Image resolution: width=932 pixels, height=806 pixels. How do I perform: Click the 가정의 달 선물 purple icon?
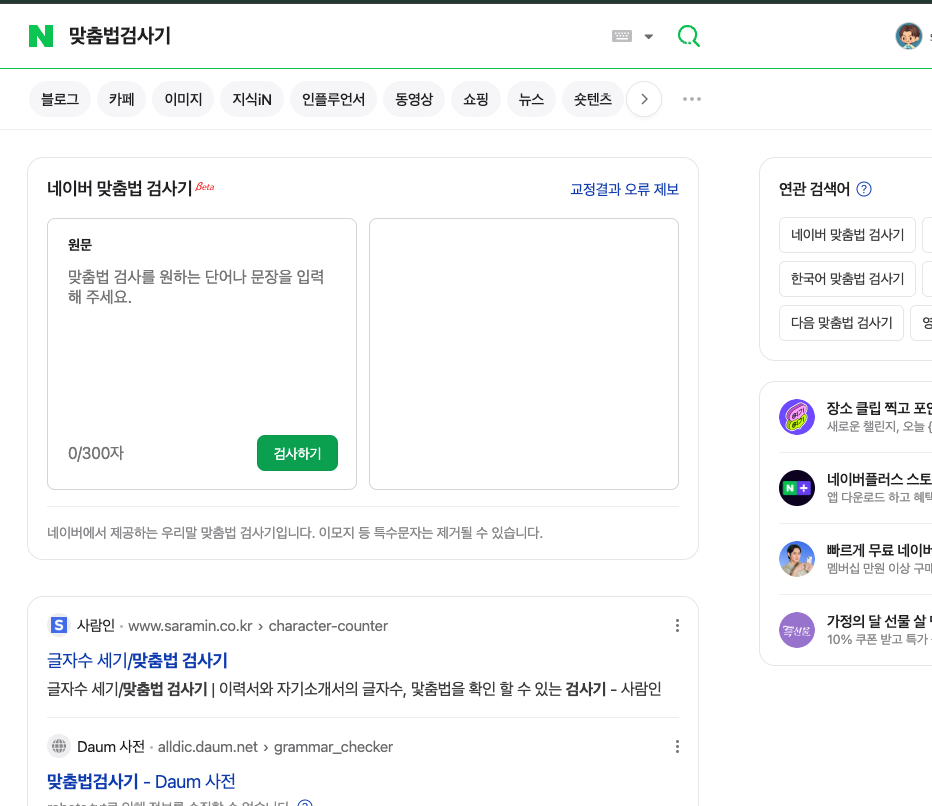point(796,630)
